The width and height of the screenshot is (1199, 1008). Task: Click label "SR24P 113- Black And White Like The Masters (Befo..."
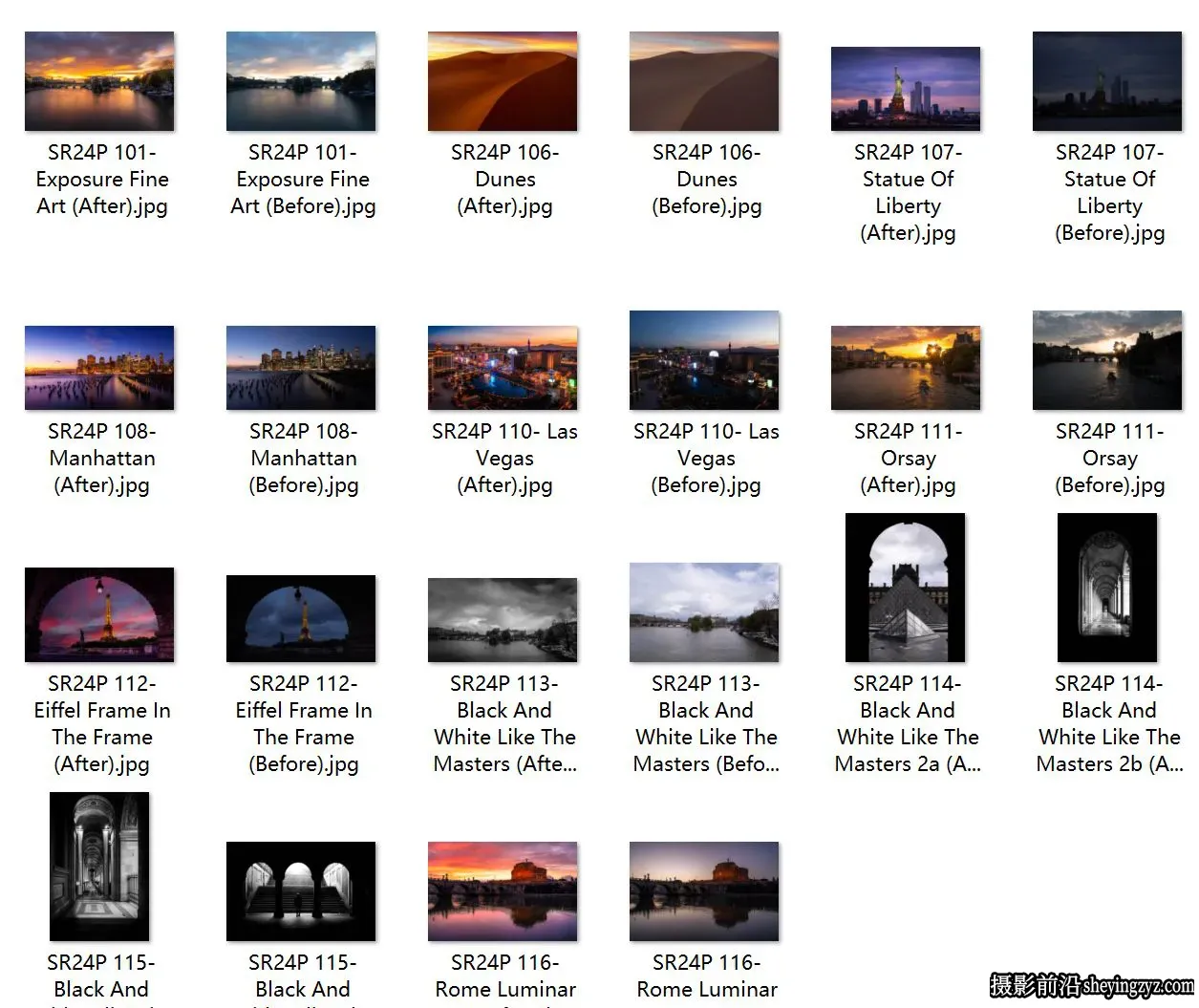707,724
